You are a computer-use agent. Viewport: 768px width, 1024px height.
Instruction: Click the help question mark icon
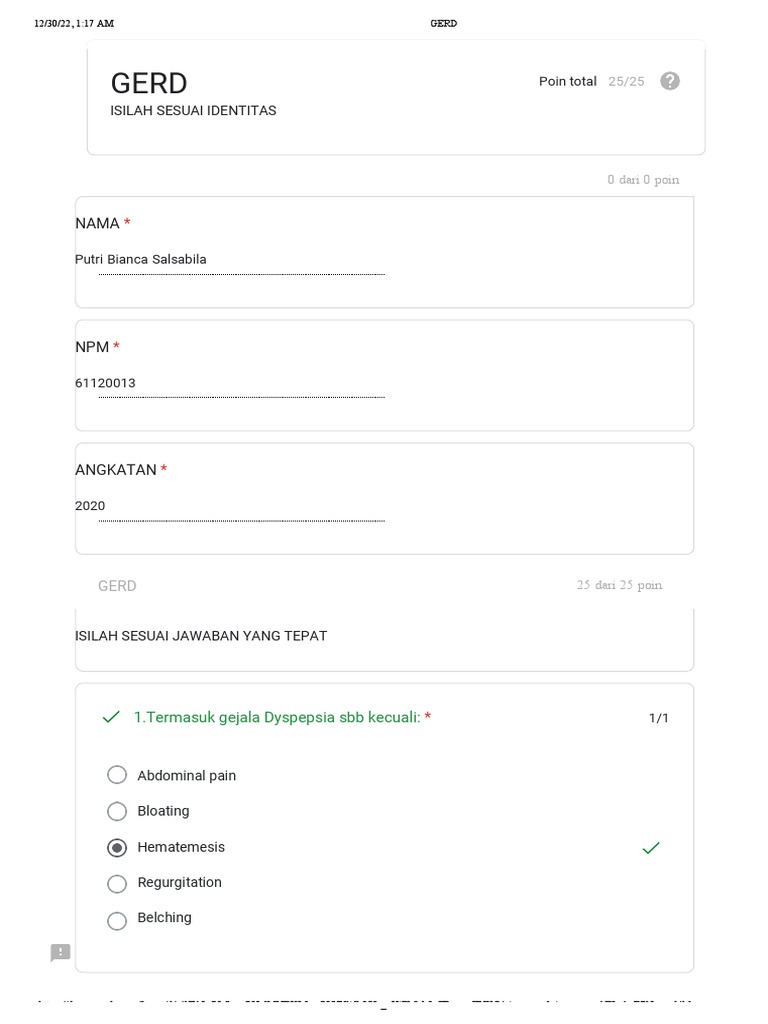tap(670, 81)
